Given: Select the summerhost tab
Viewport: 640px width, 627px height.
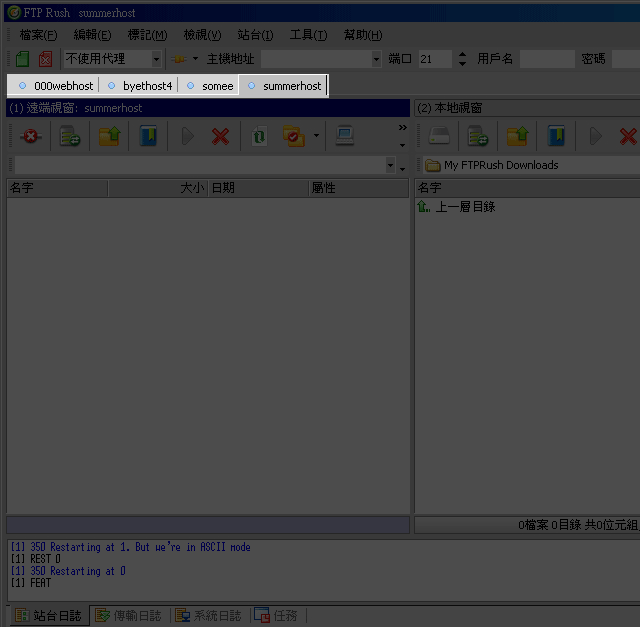Looking at the screenshot, I should click(284, 86).
